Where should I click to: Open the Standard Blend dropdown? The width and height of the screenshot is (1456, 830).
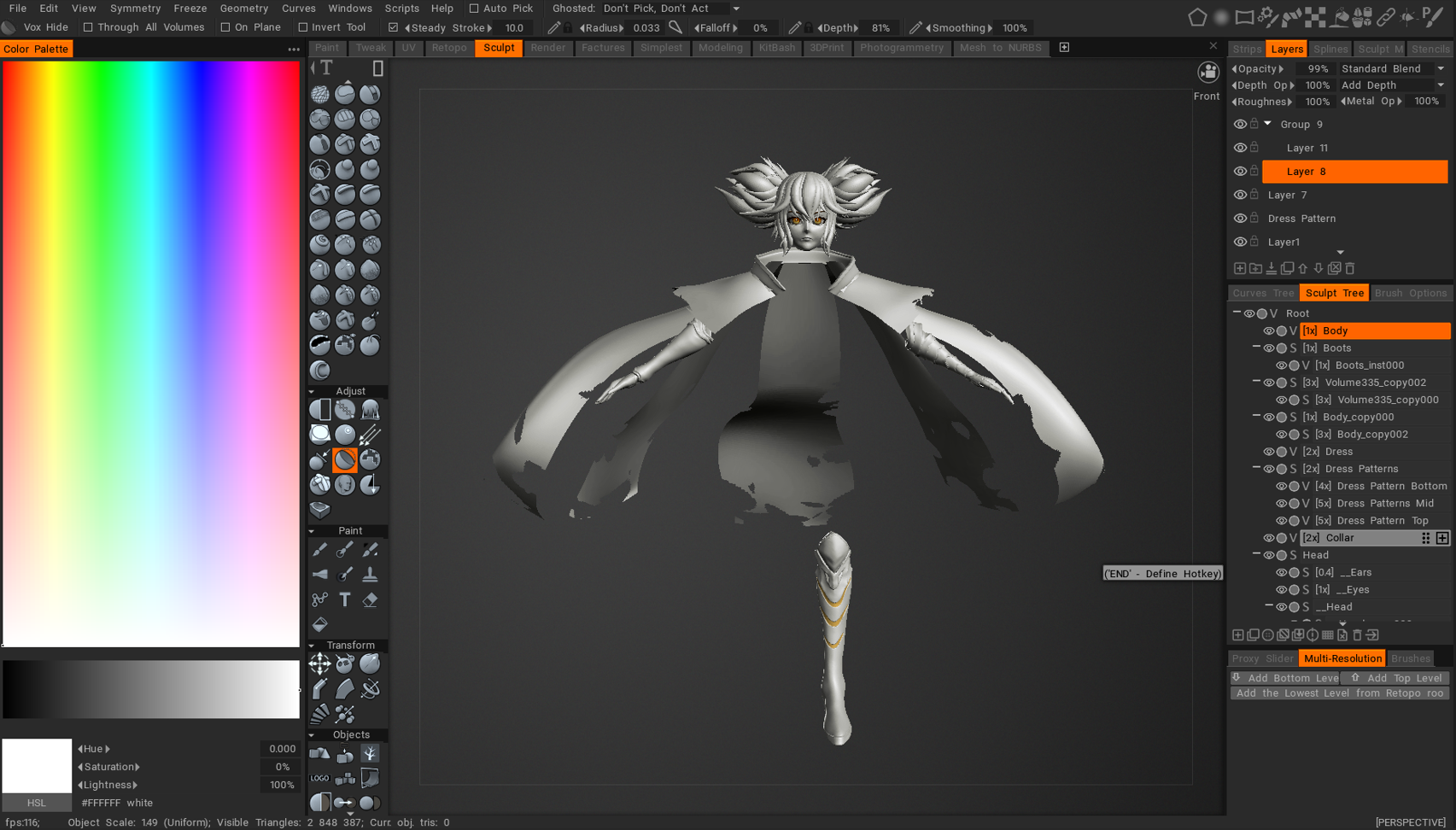pyautogui.click(x=1392, y=68)
